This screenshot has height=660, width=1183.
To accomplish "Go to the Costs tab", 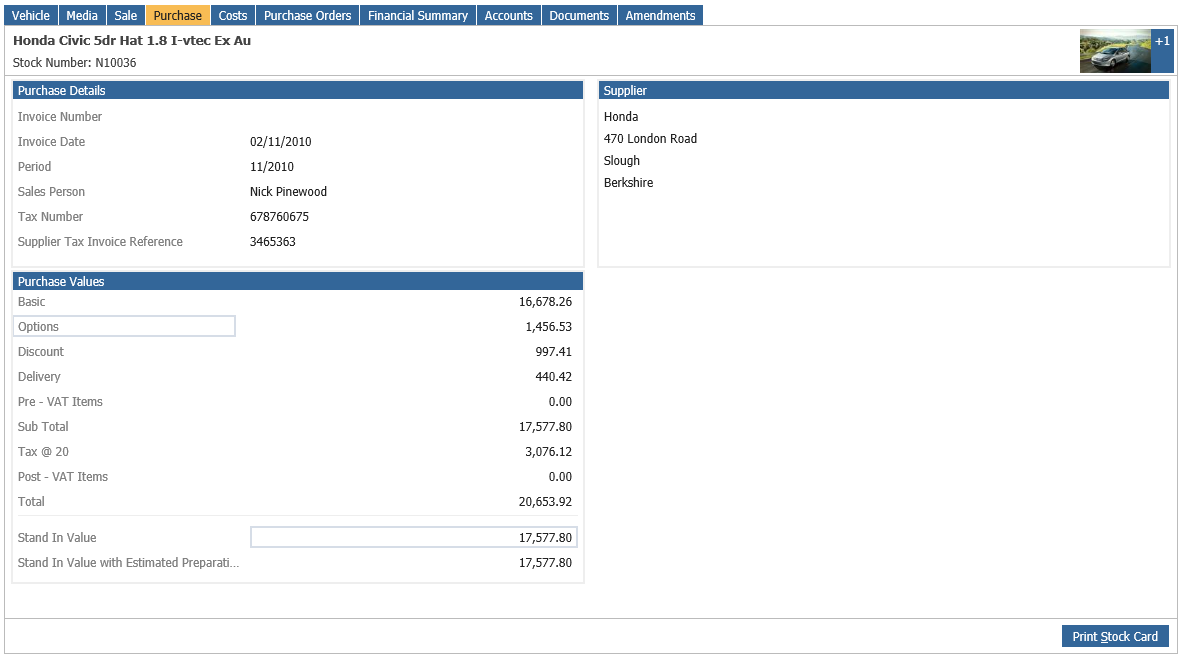I will pyautogui.click(x=233, y=15).
